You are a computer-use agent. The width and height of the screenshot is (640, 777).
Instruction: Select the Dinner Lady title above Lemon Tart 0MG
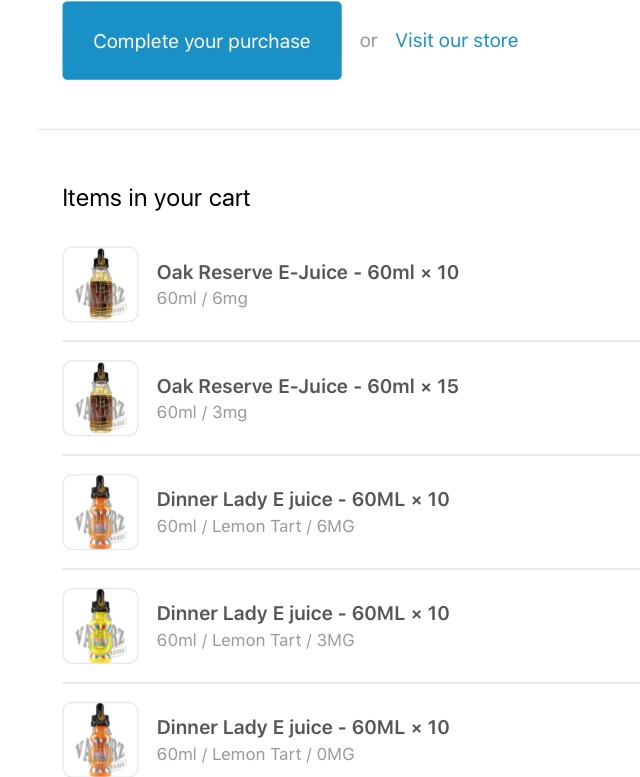tap(303, 727)
